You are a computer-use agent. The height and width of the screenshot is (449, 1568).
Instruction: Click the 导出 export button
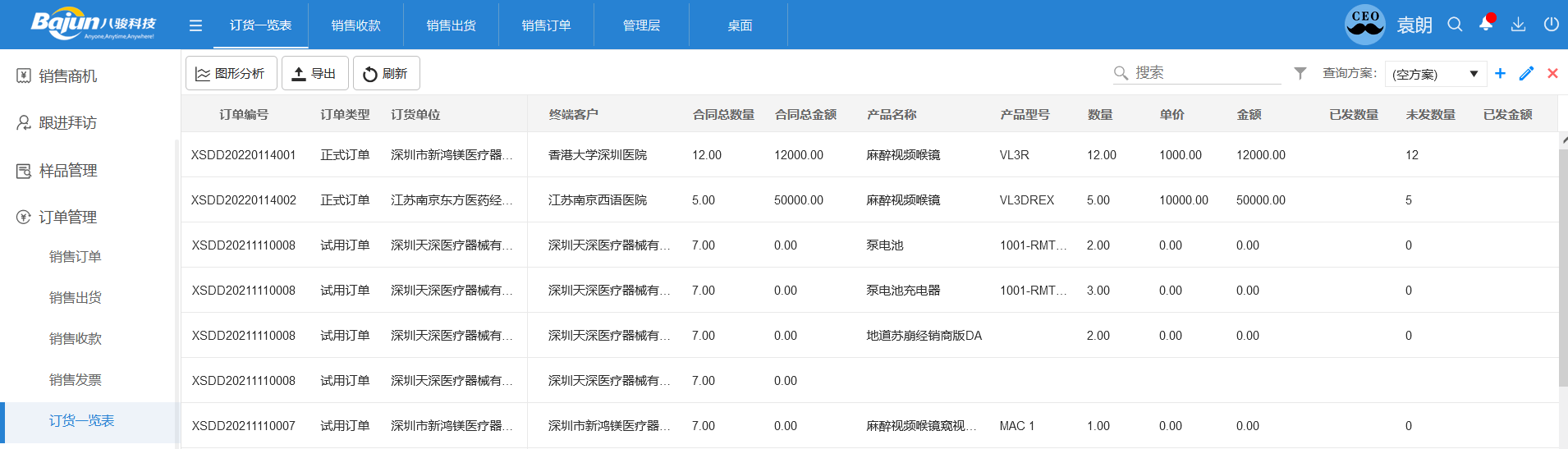(x=314, y=74)
